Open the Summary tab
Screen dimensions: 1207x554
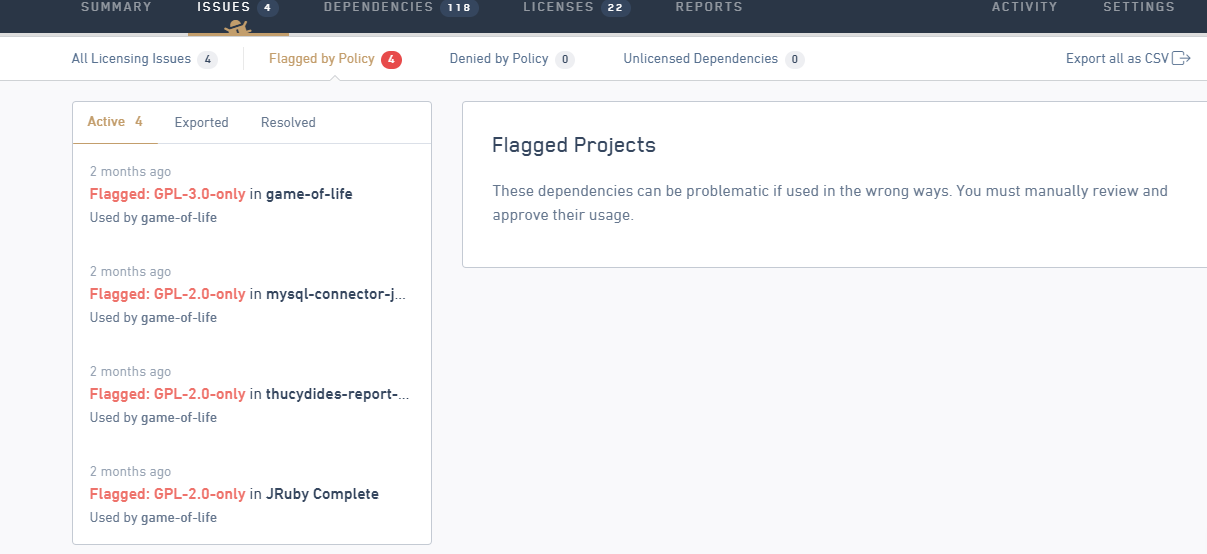click(x=116, y=7)
